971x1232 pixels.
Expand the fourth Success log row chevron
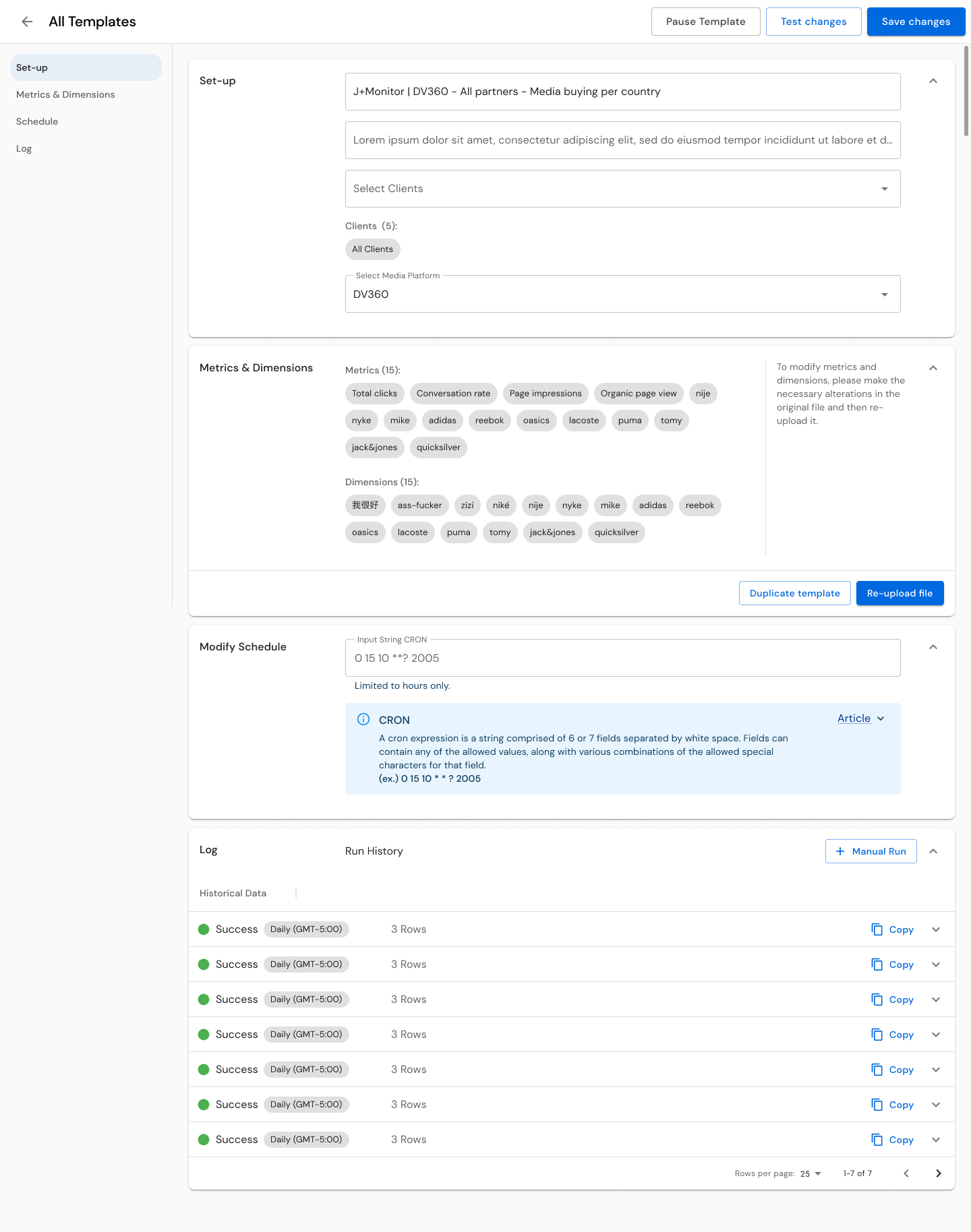tap(936, 1035)
